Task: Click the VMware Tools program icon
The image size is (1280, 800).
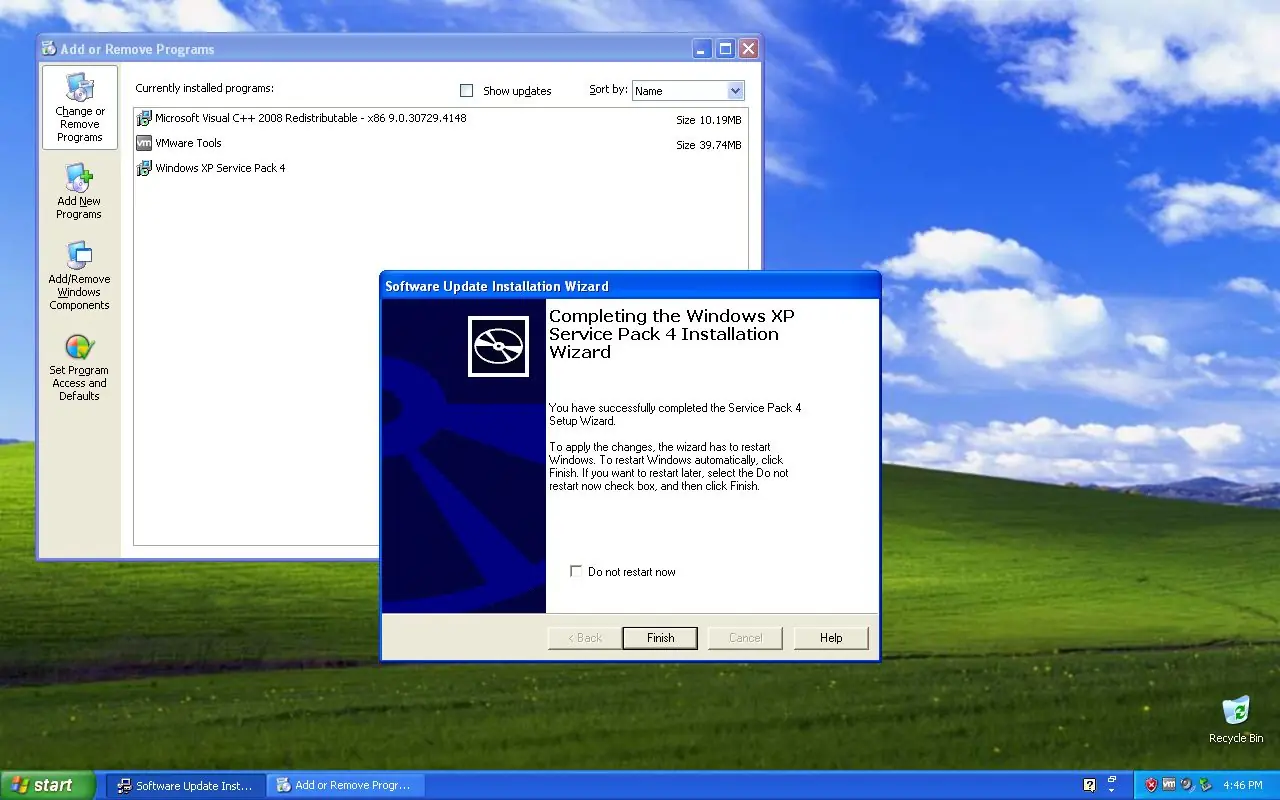Action: 144,143
